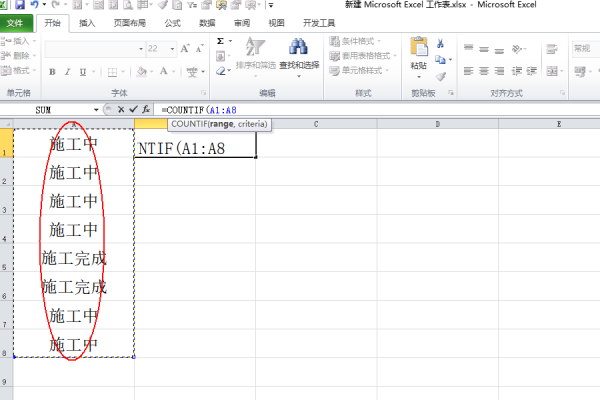
Task: Toggle Italic formatting button
Action: 67,71
